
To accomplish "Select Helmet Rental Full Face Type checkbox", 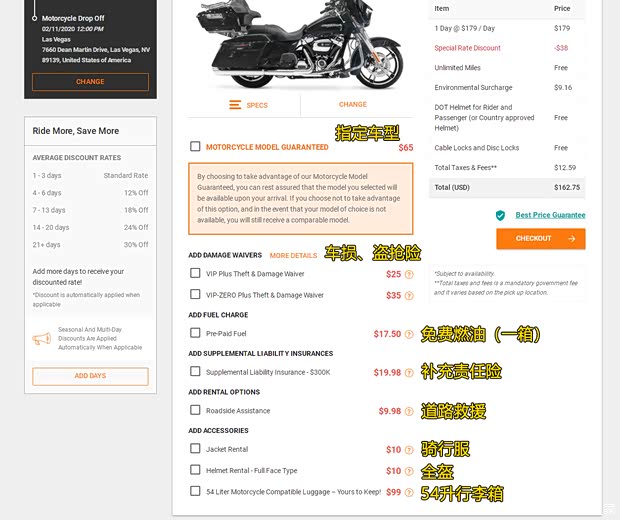I will click(x=195, y=470).
